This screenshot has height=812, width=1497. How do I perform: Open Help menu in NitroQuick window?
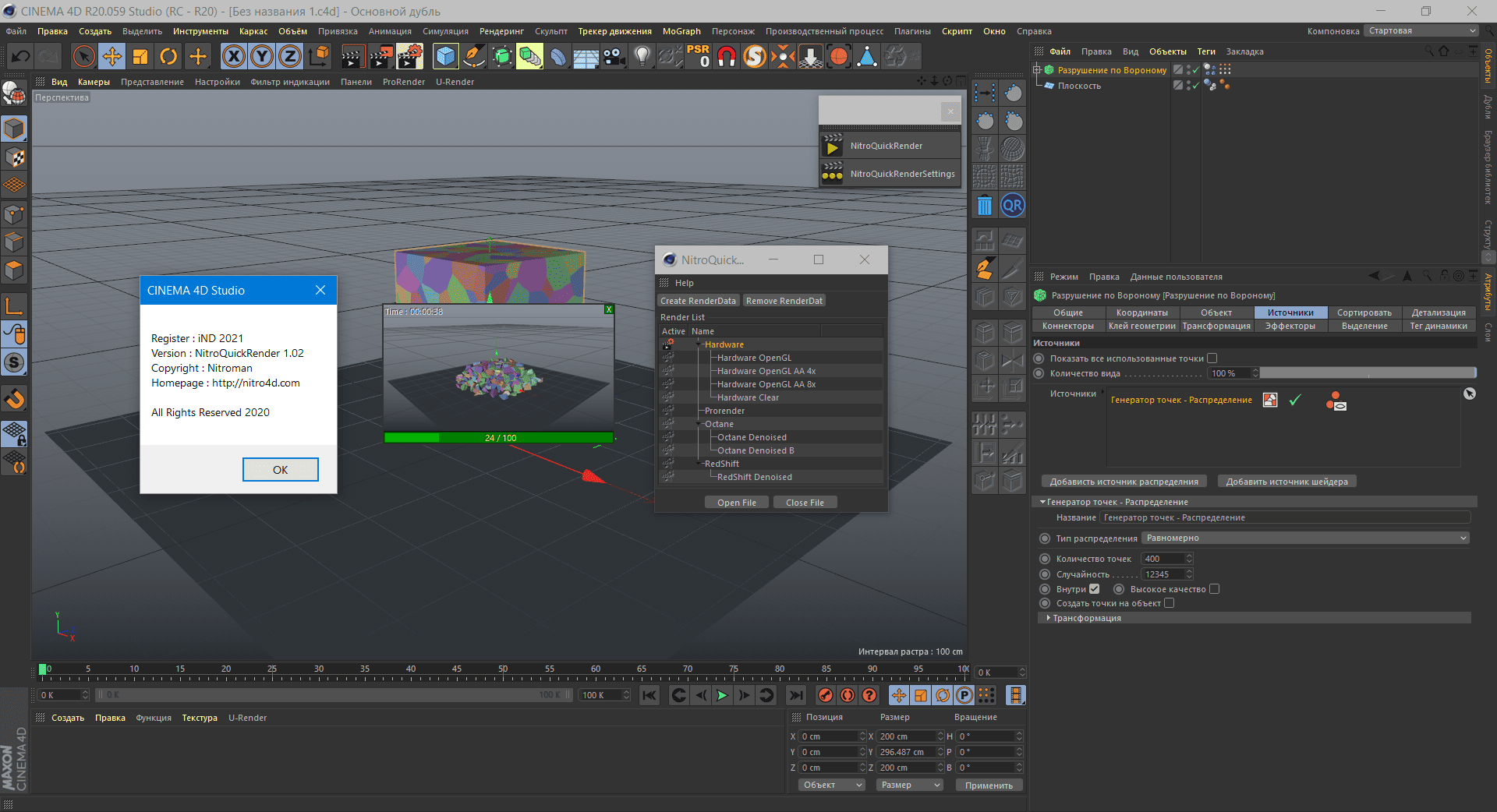(x=684, y=283)
